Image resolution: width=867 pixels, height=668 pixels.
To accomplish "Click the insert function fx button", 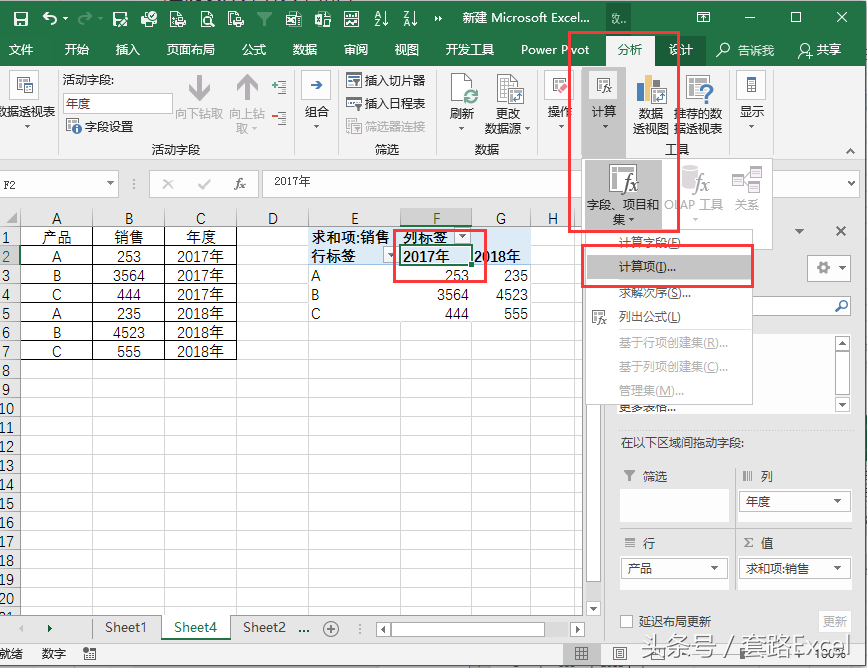I will click(239, 184).
